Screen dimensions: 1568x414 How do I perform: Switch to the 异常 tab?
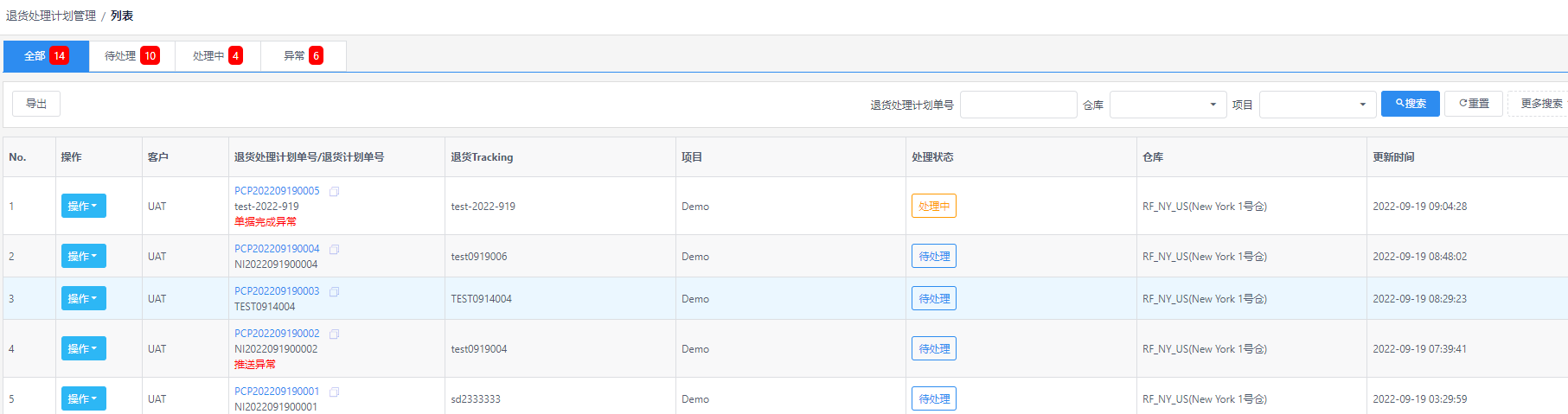pos(303,55)
